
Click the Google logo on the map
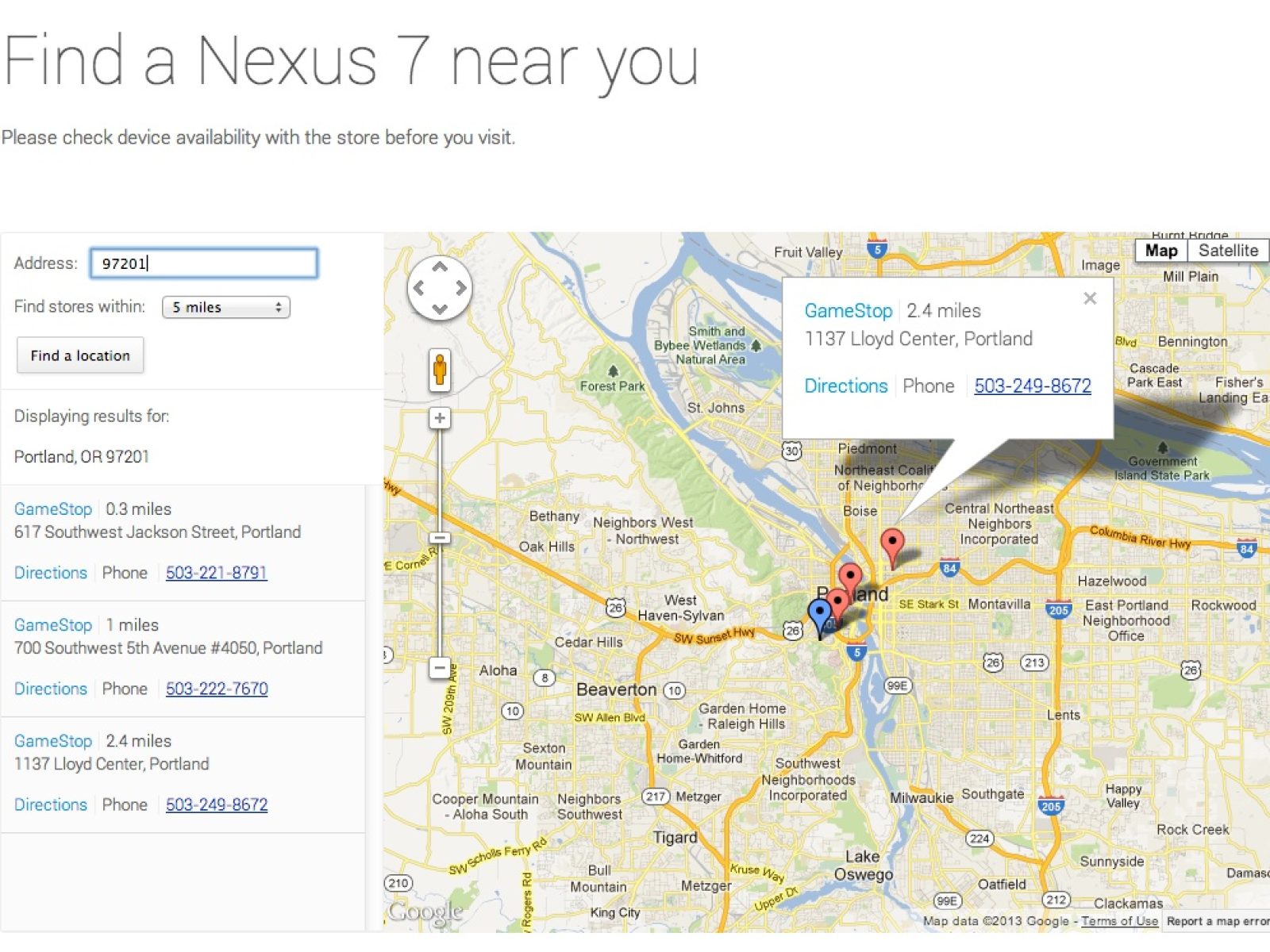tap(425, 912)
